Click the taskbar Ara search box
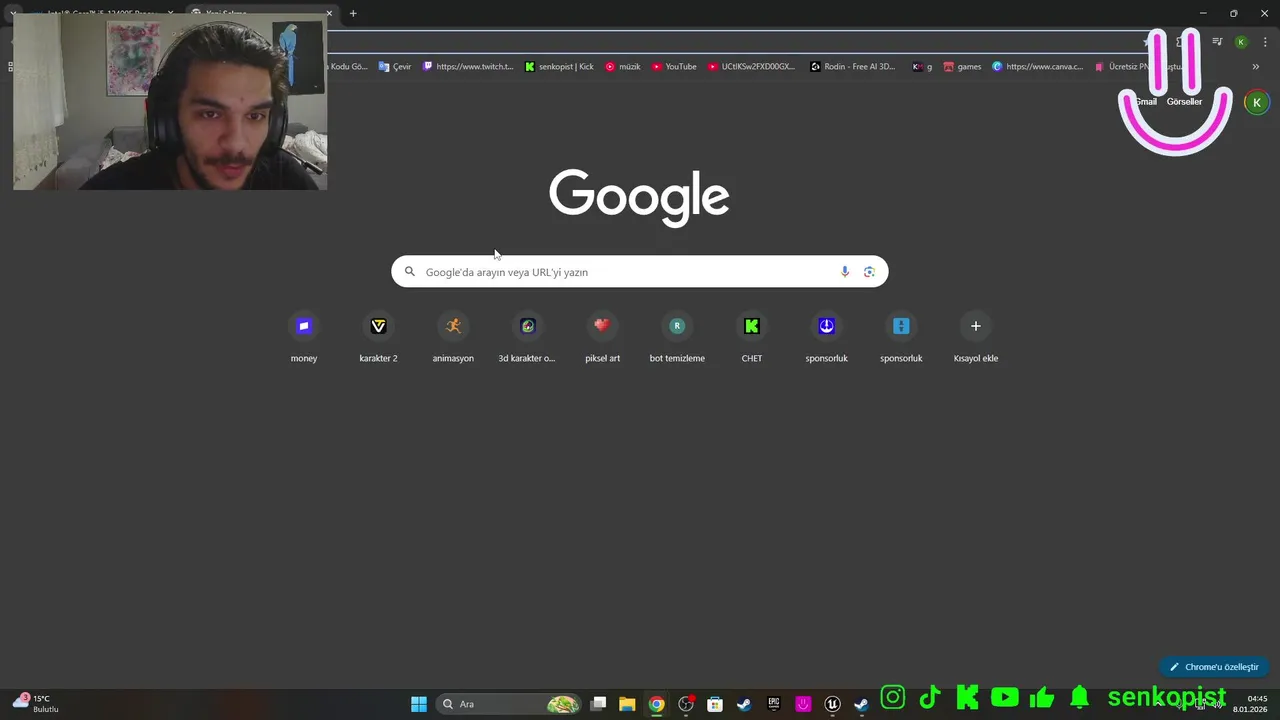 (509, 704)
